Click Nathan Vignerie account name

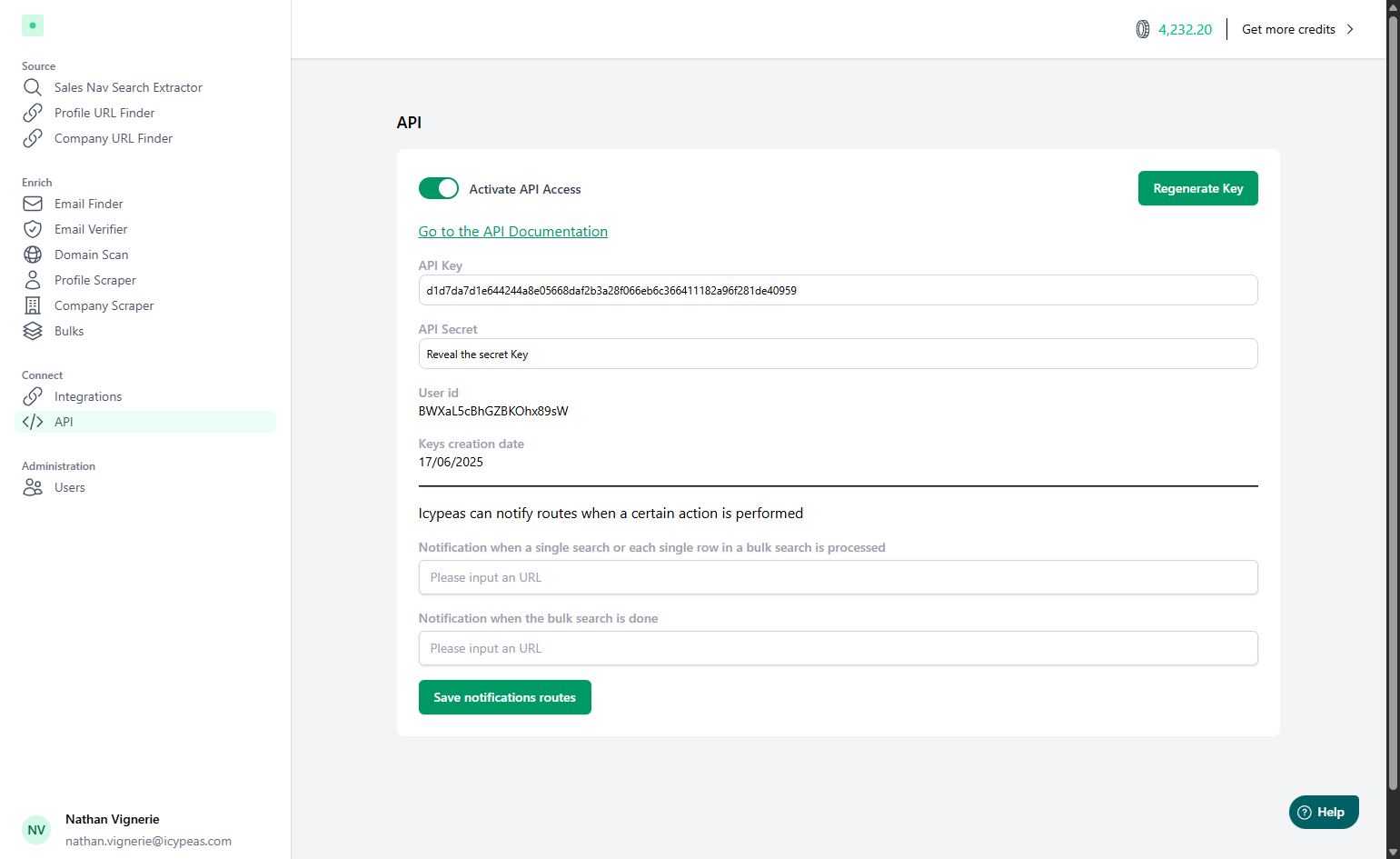[113, 819]
